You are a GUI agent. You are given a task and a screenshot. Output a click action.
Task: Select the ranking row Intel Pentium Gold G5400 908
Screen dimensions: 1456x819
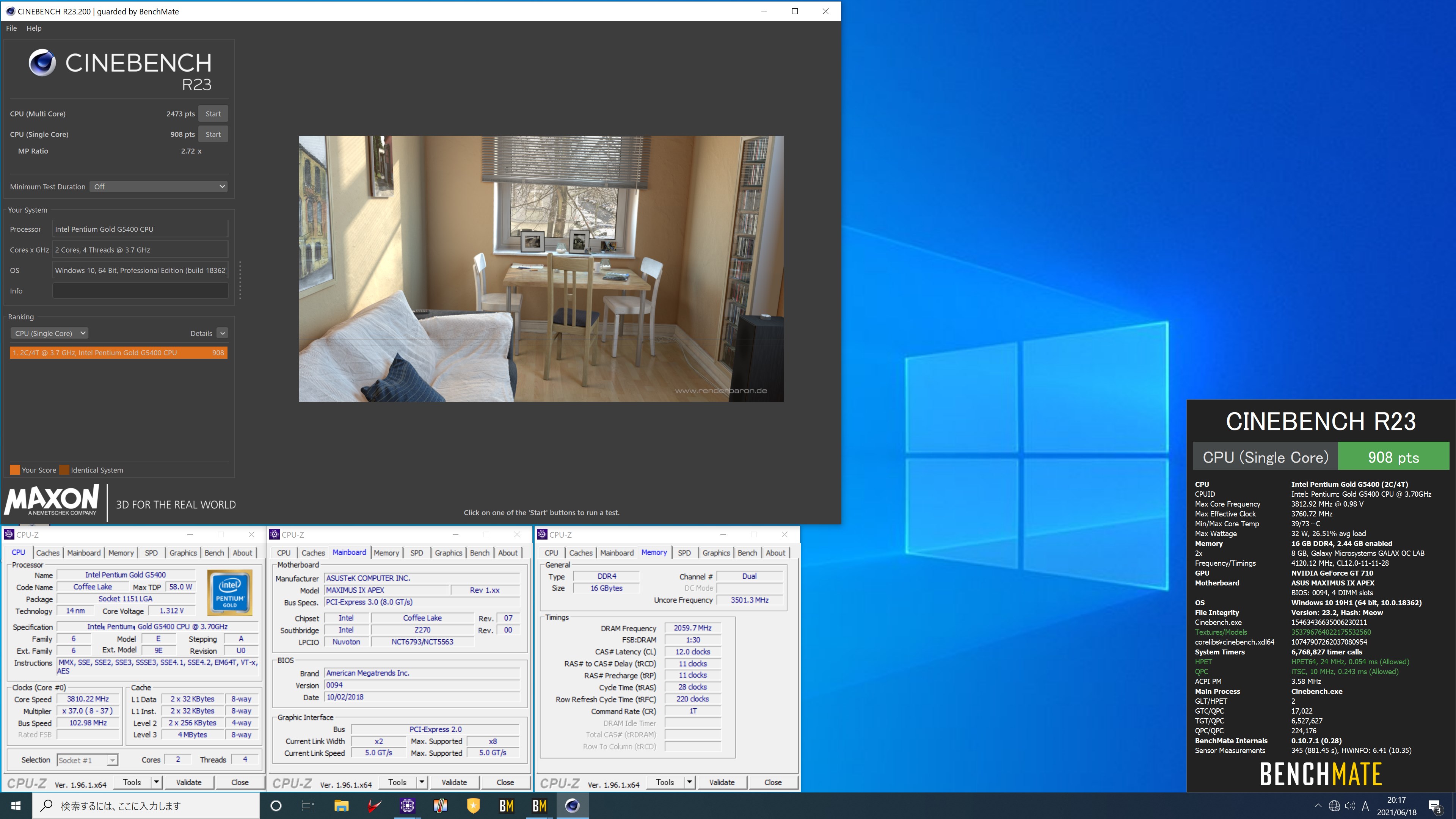pos(119,353)
